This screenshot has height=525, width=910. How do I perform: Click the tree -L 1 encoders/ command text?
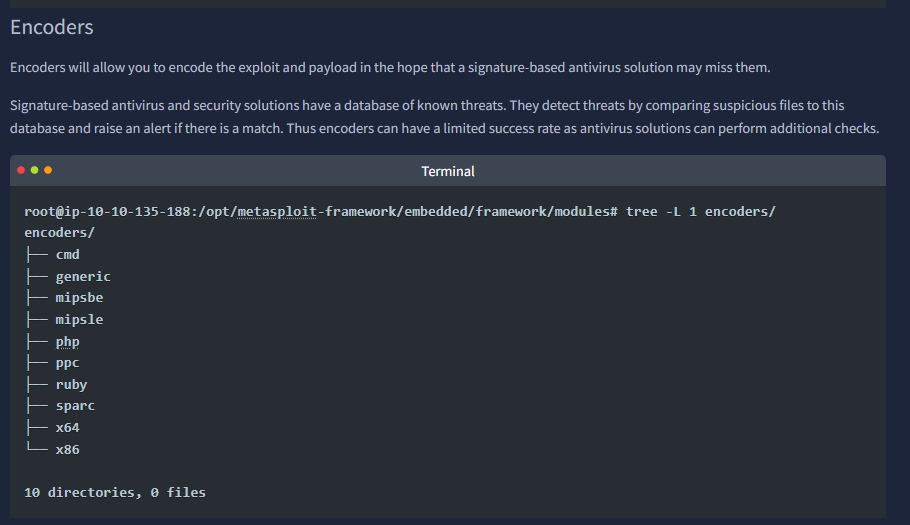[701, 212]
